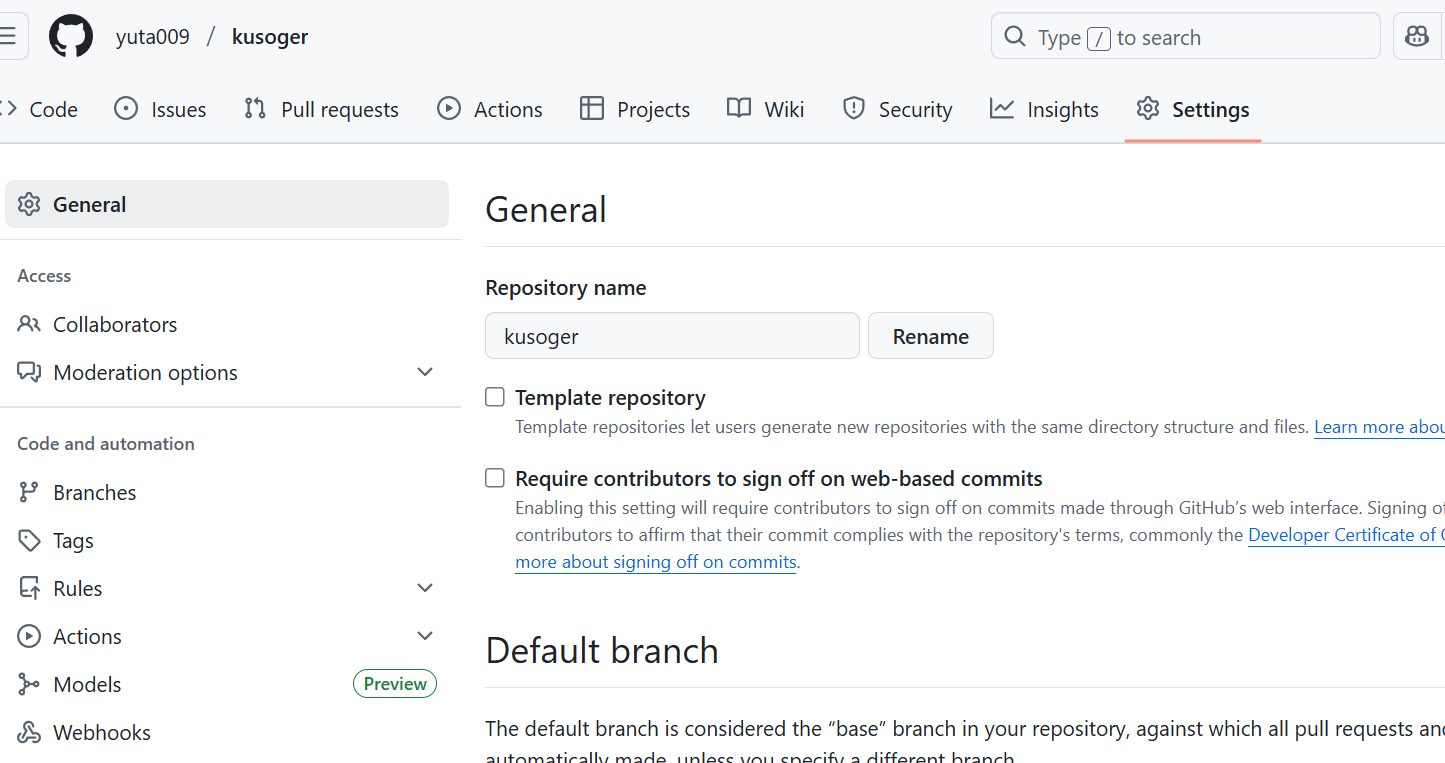The height and width of the screenshot is (763, 1445).
Task: Expand the Moderation options section
Action: click(425, 372)
